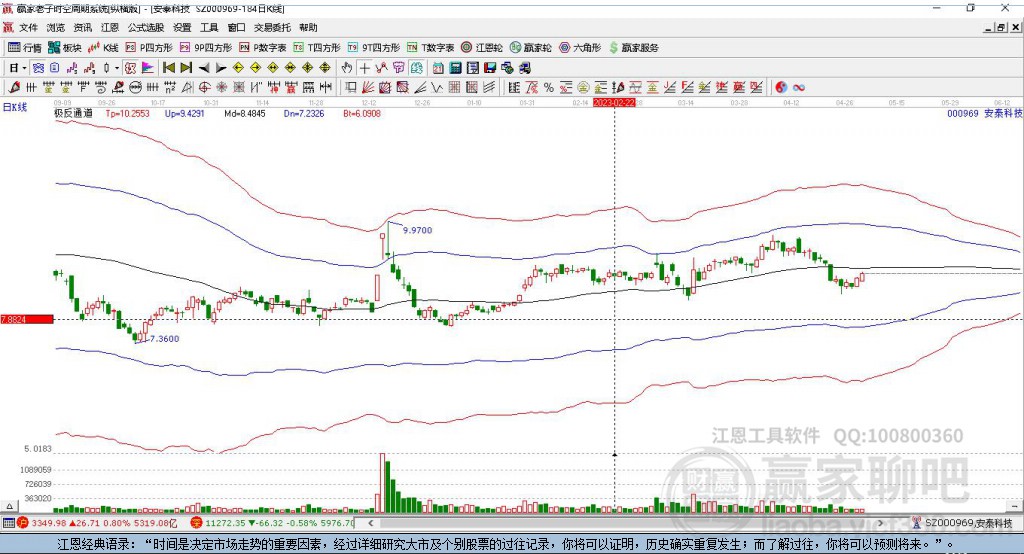
Task: Jump to last bar with green skip-right icon
Action: tap(186, 68)
